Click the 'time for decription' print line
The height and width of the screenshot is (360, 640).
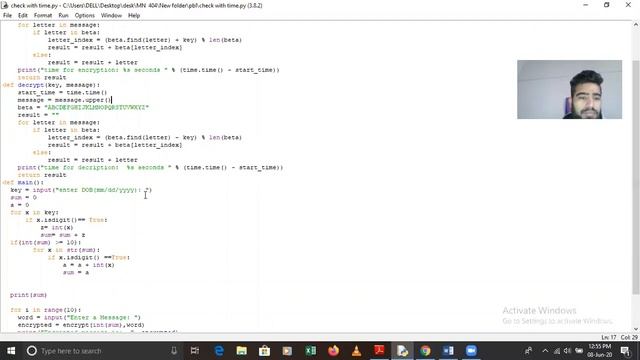150,167
